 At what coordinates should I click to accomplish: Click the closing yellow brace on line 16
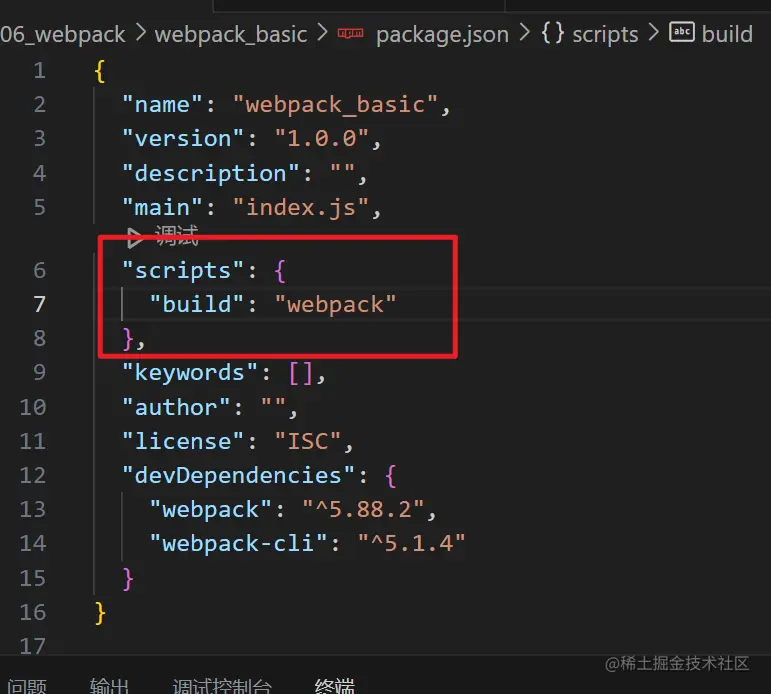click(x=100, y=613)
